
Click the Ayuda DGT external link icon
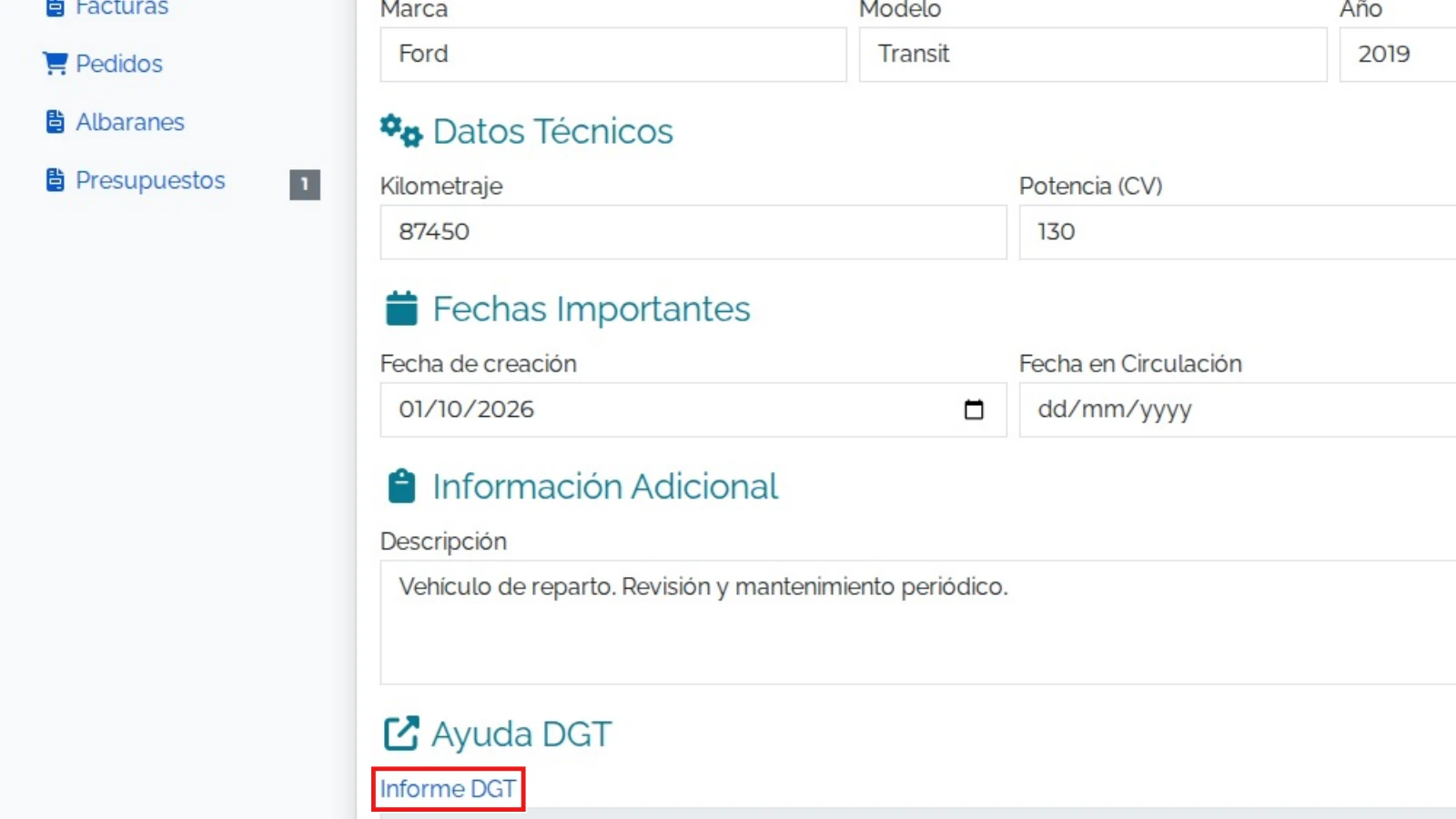[401, 733]
